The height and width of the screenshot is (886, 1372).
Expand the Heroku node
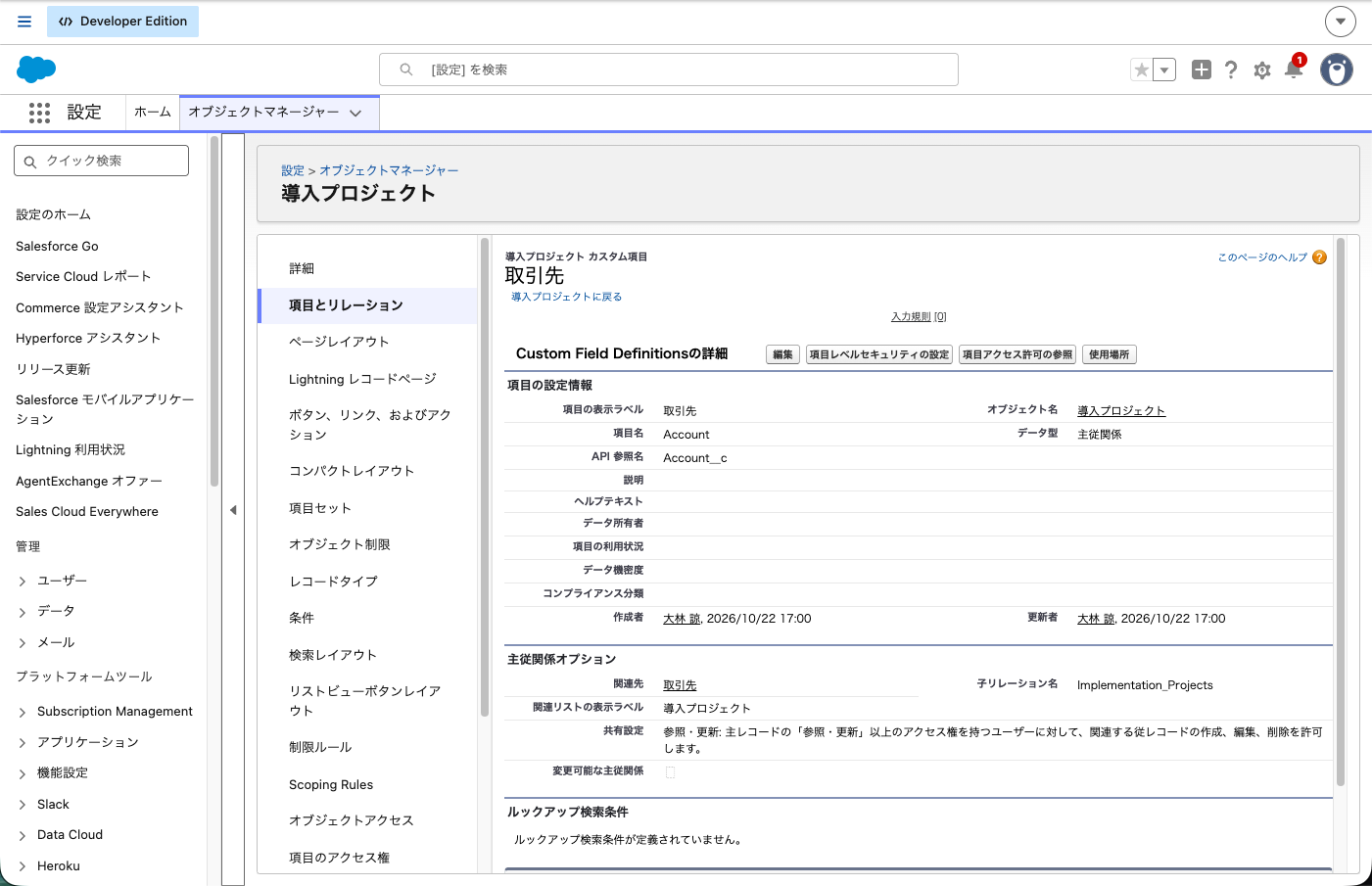[x=23, y=866]
